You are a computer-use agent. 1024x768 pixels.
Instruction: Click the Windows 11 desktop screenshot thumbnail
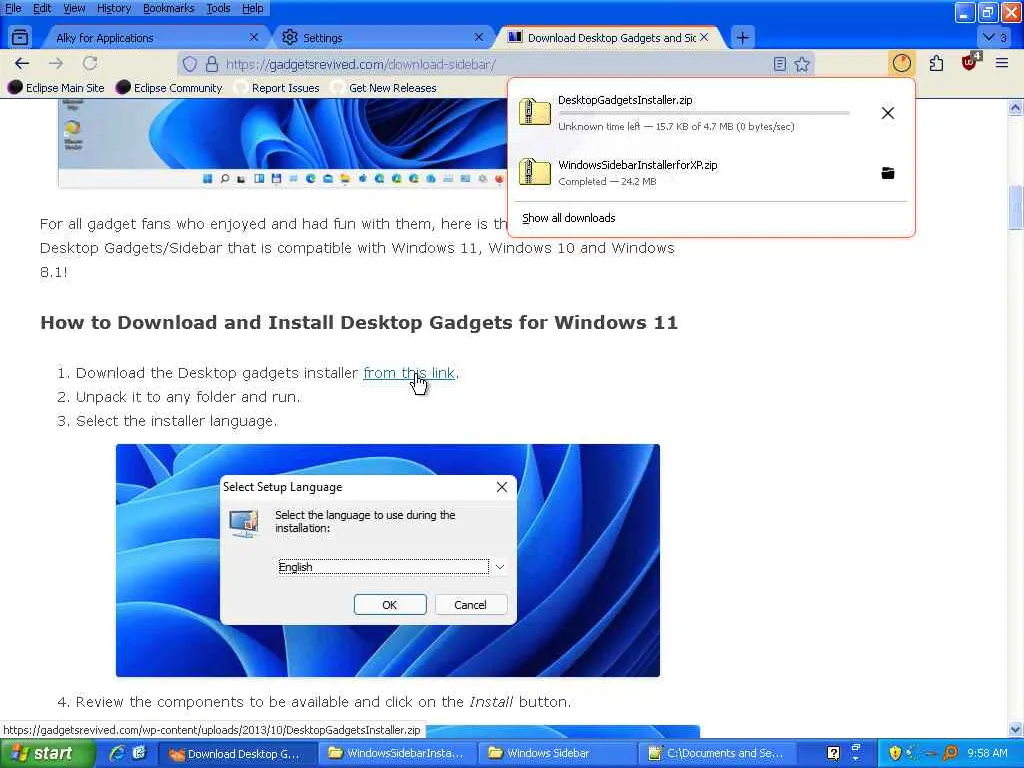pos(282,143)
